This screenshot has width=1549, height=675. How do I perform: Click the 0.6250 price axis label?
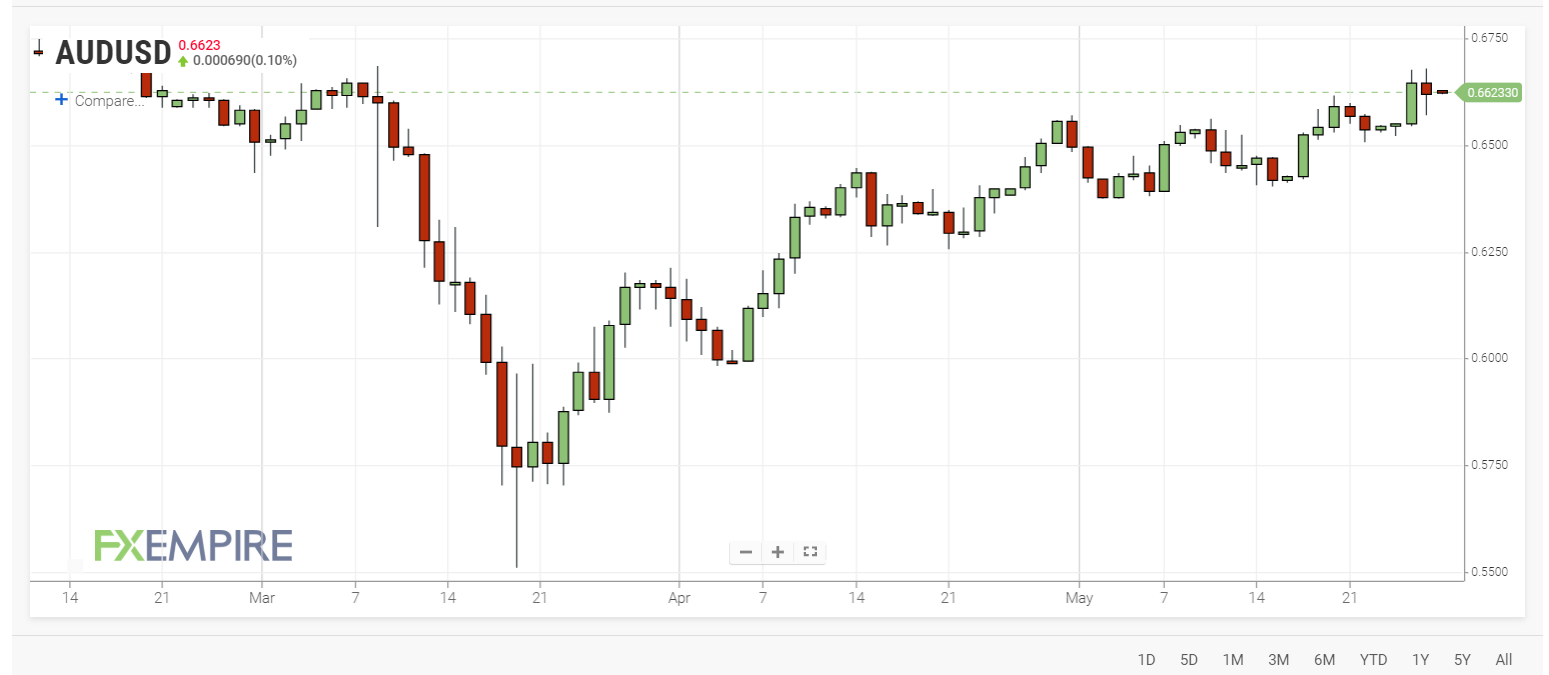pos(1488,251)
